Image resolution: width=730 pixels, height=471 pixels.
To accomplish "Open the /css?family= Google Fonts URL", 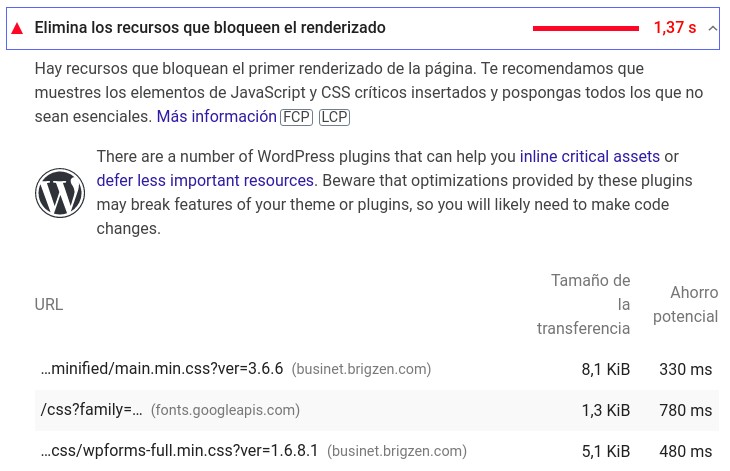I will coord(92,410).
